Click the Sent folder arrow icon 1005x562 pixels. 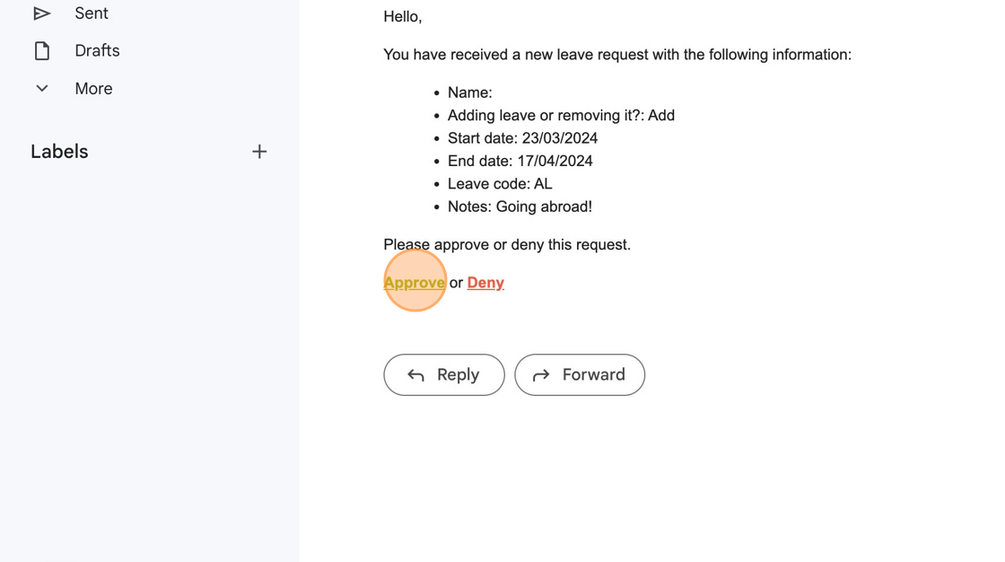42,13
